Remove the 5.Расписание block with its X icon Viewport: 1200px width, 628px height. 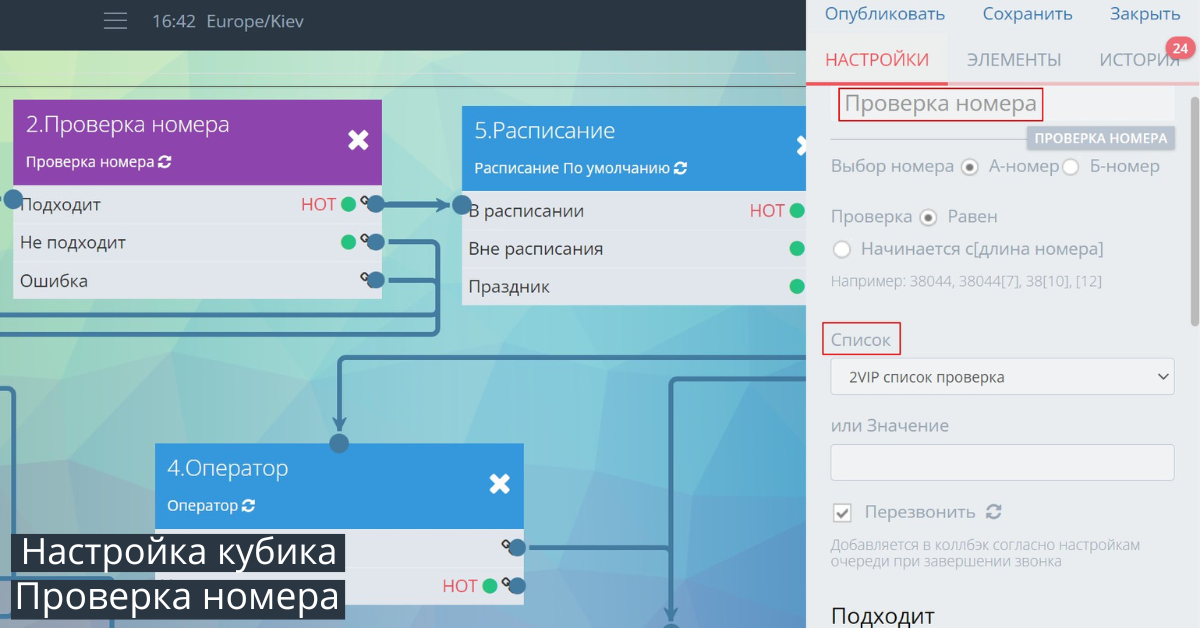coord(802,144)
